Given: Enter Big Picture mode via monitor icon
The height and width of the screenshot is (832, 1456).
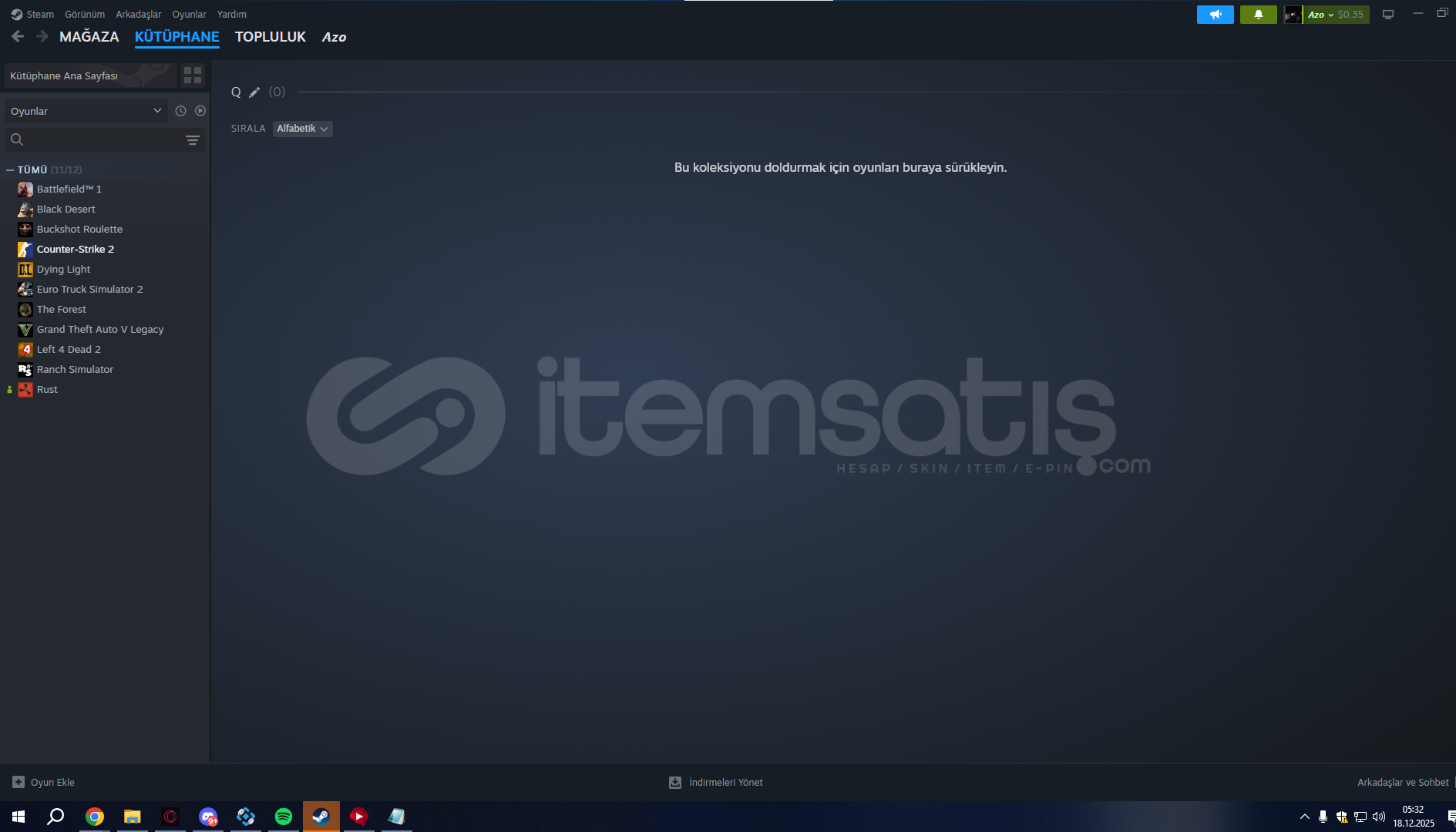Looking at the screenshot, I should [1388, 15].
